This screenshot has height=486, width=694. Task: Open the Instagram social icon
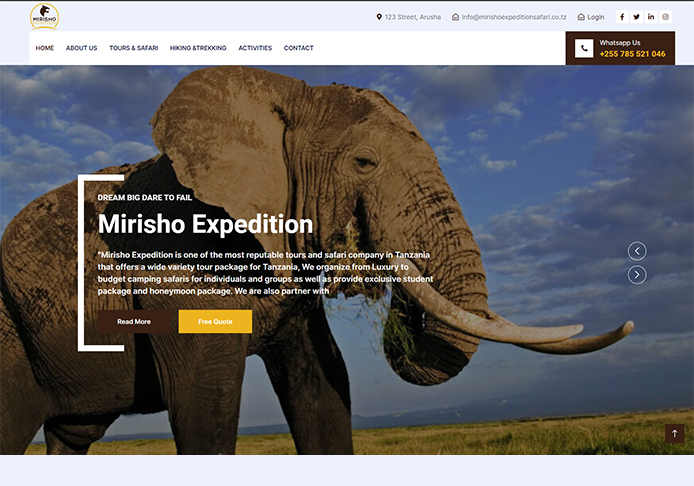pyautogui.click(x=665, y=17)
